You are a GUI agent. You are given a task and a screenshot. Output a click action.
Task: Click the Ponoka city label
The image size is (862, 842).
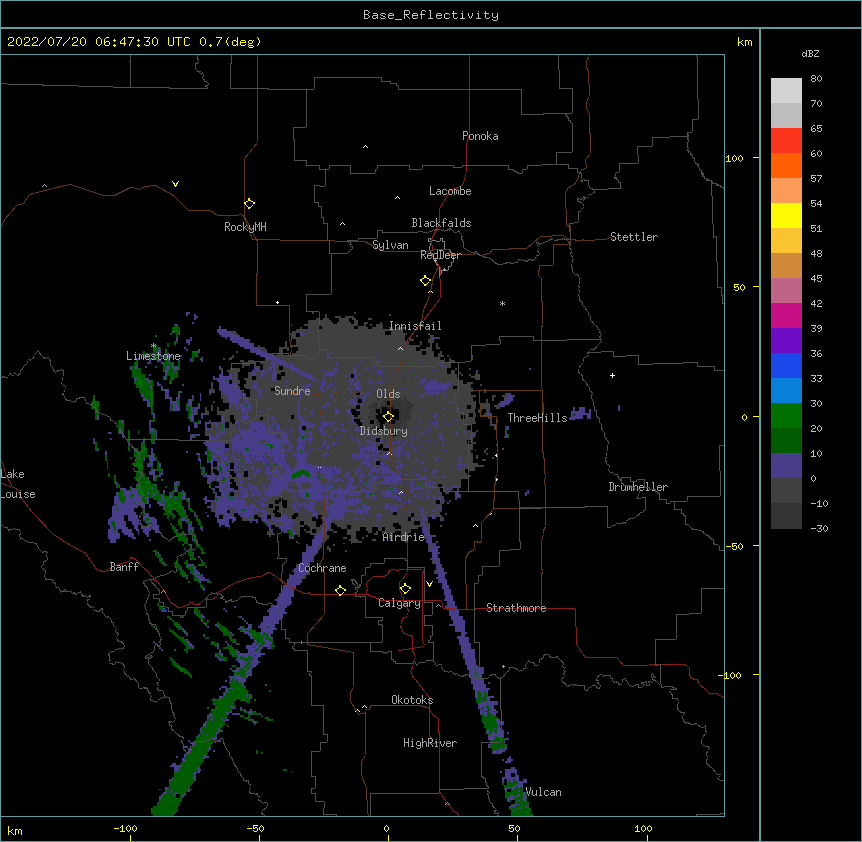(480, 136)
